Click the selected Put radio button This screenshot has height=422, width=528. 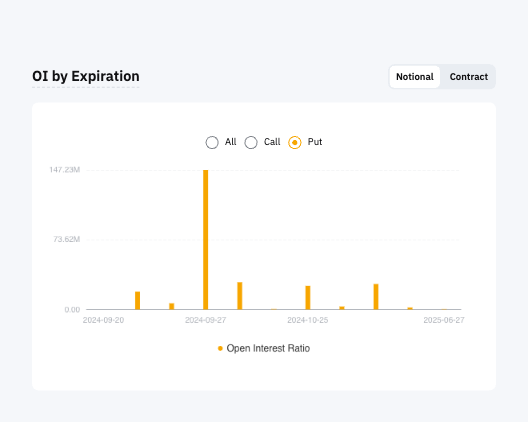(x=295, y=142)
